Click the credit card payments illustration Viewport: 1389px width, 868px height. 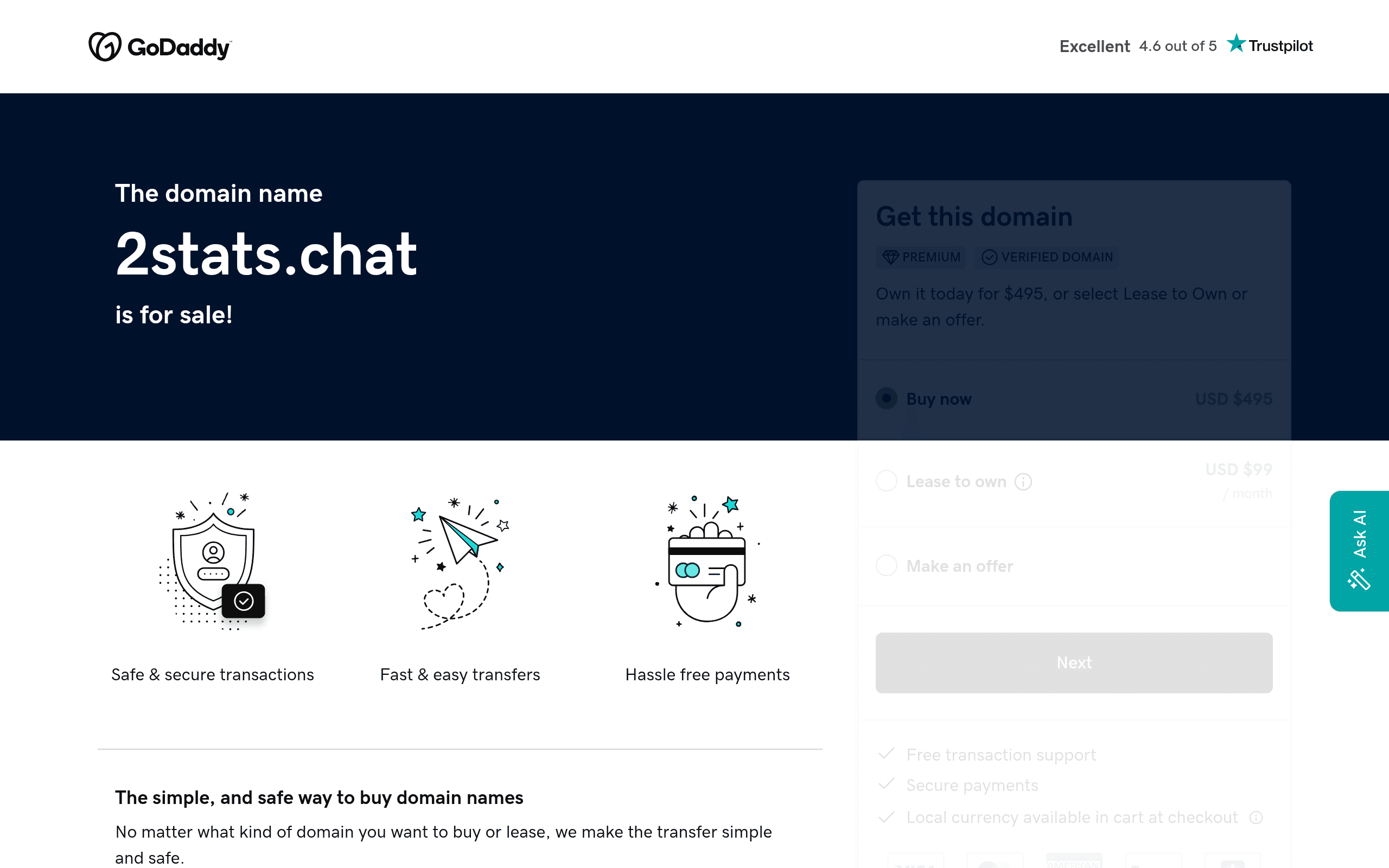[x=708, y=561]
